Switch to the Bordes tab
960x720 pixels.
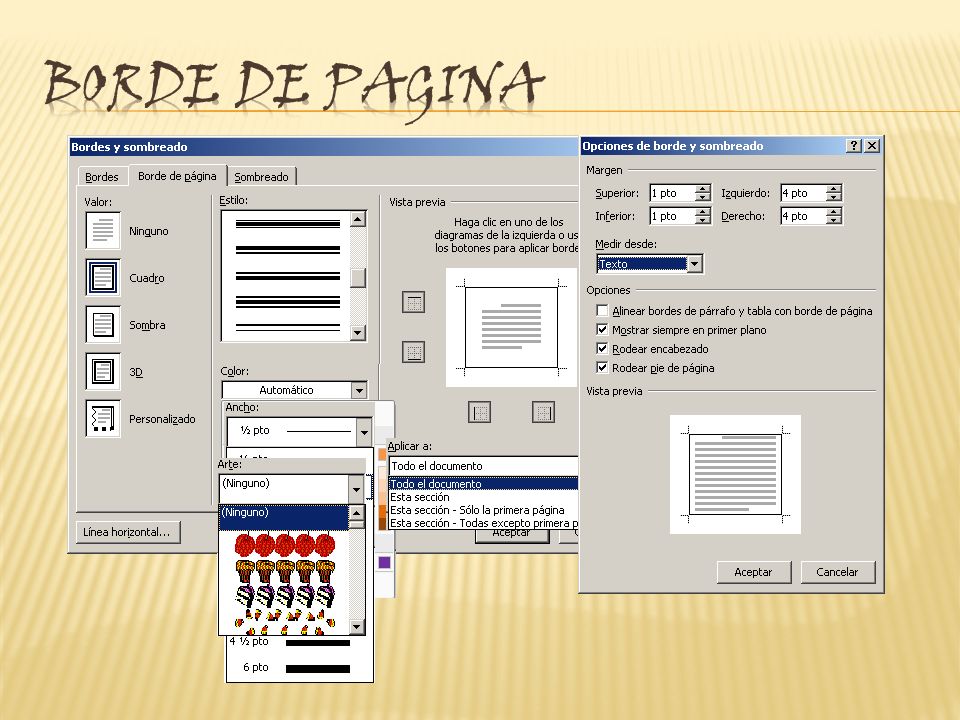102,177
